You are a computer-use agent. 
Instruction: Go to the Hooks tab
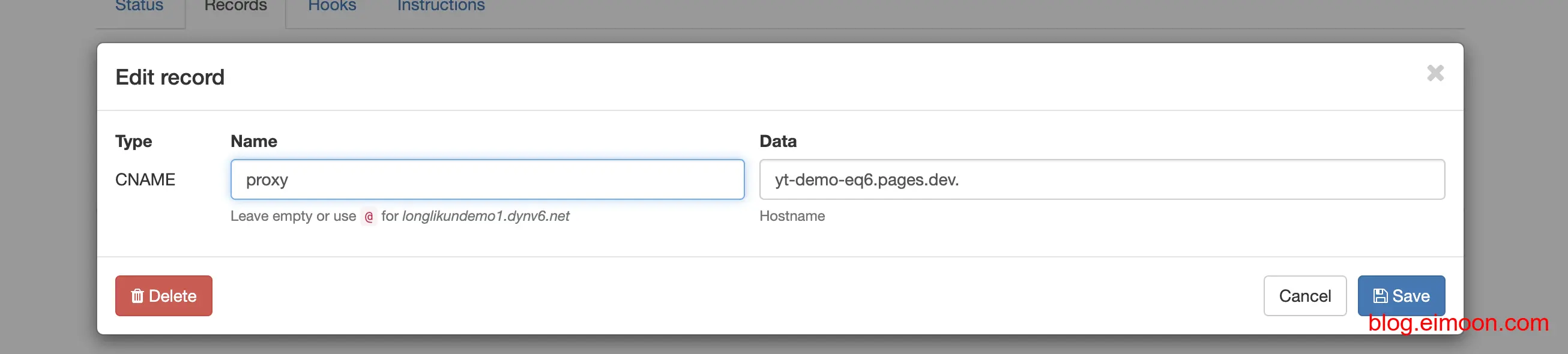(332, 6)
